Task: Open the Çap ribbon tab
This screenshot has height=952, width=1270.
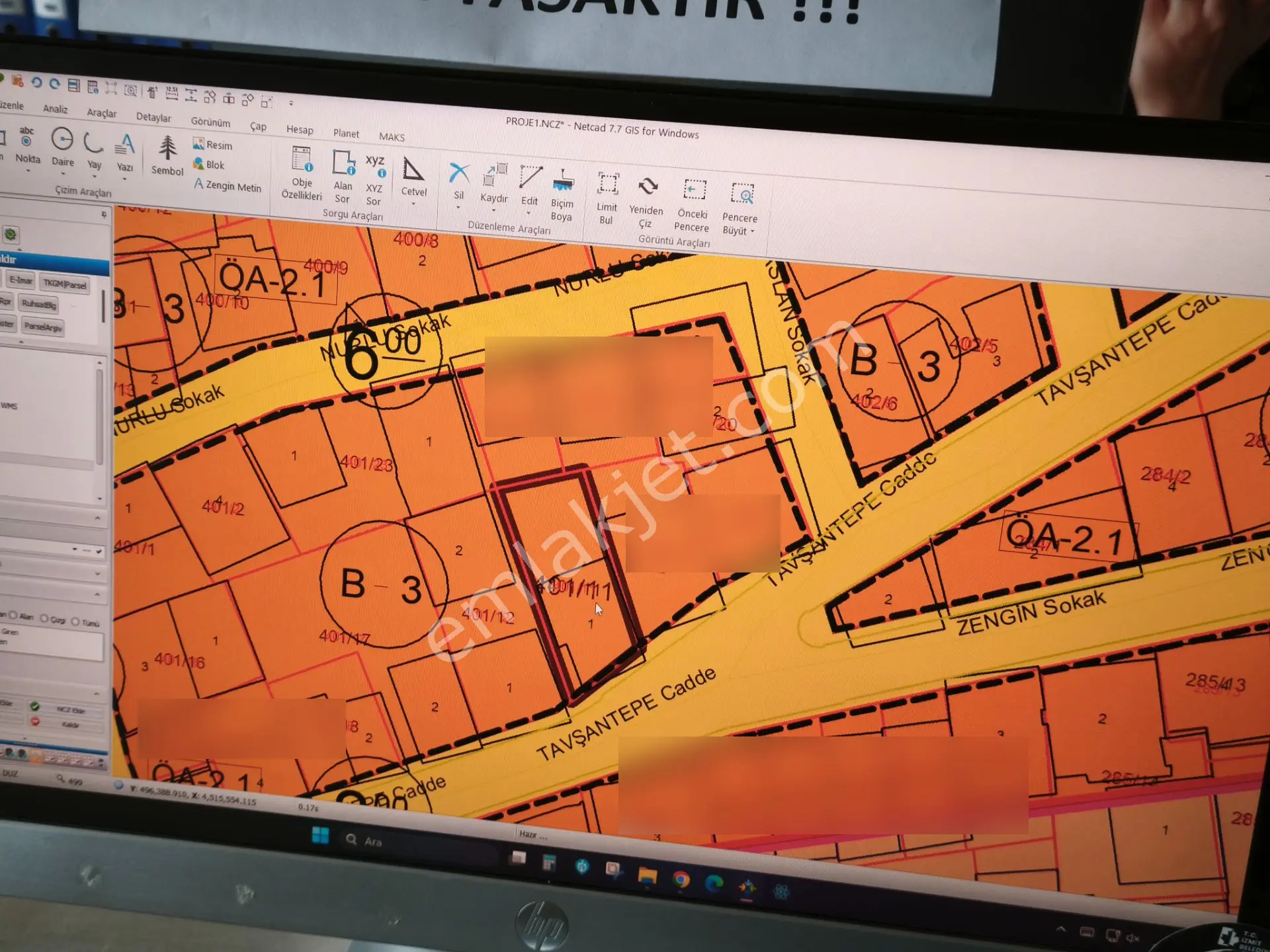Action: coord(258,126)
